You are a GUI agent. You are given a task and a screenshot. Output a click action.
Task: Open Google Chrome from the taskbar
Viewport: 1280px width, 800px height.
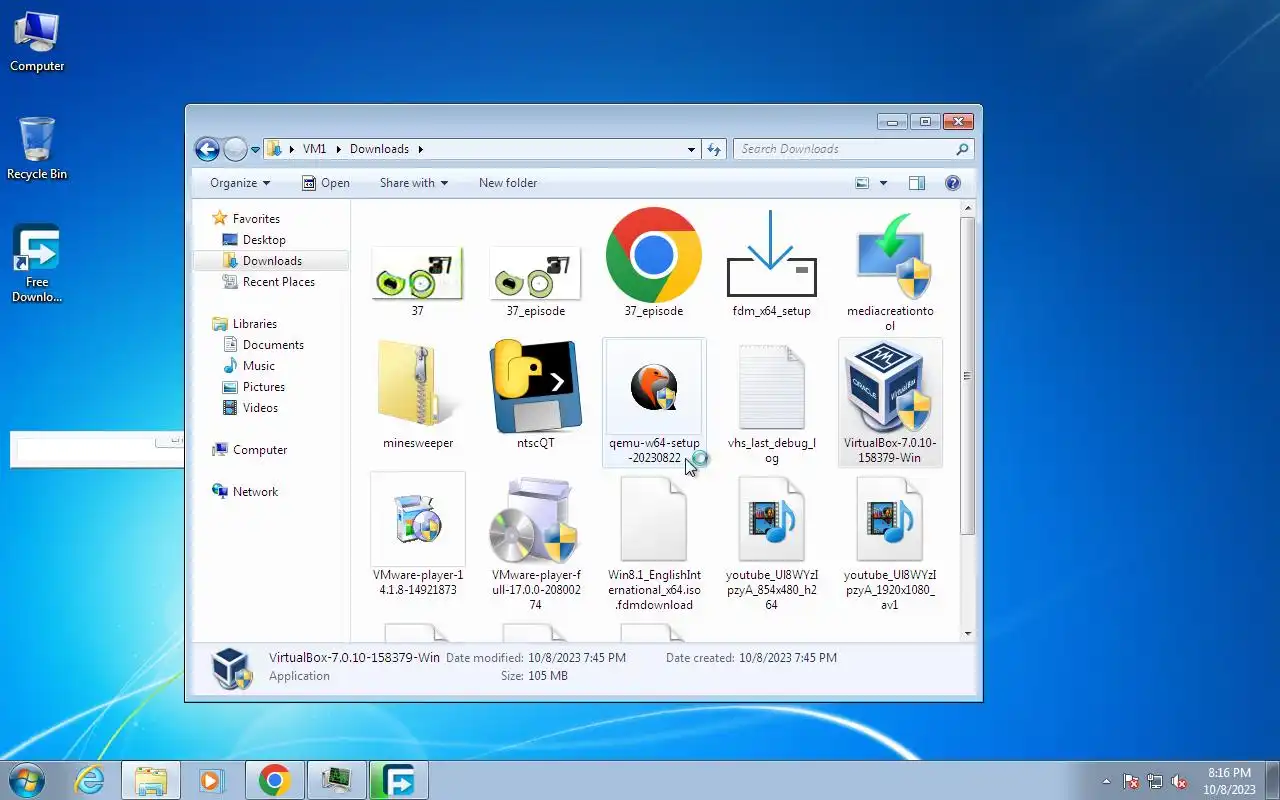[275, 780]
